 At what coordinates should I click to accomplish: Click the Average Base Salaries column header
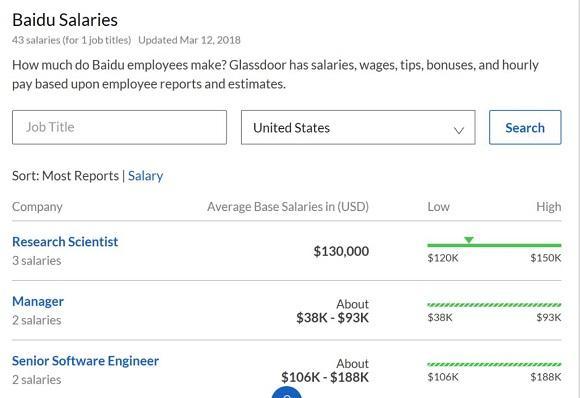click(288, 206)
